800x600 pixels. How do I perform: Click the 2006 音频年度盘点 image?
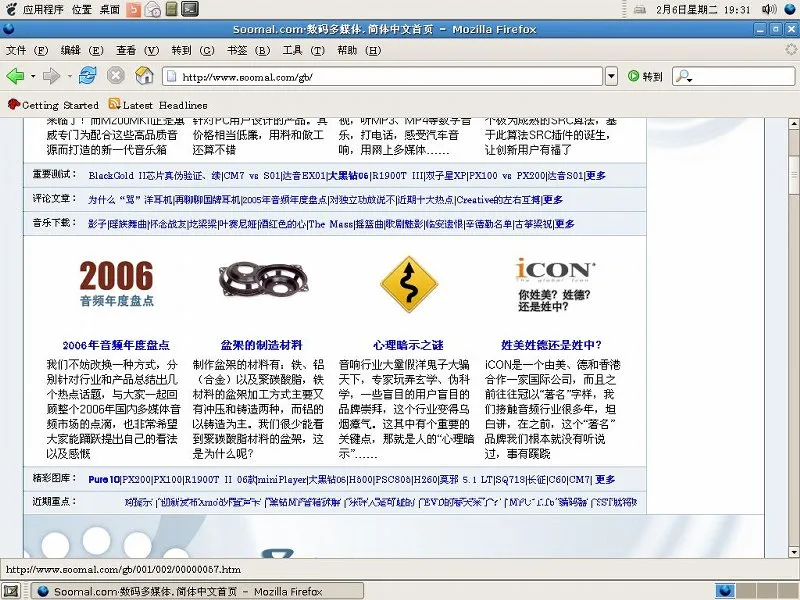pyautogui.click(x=116, y=283)
